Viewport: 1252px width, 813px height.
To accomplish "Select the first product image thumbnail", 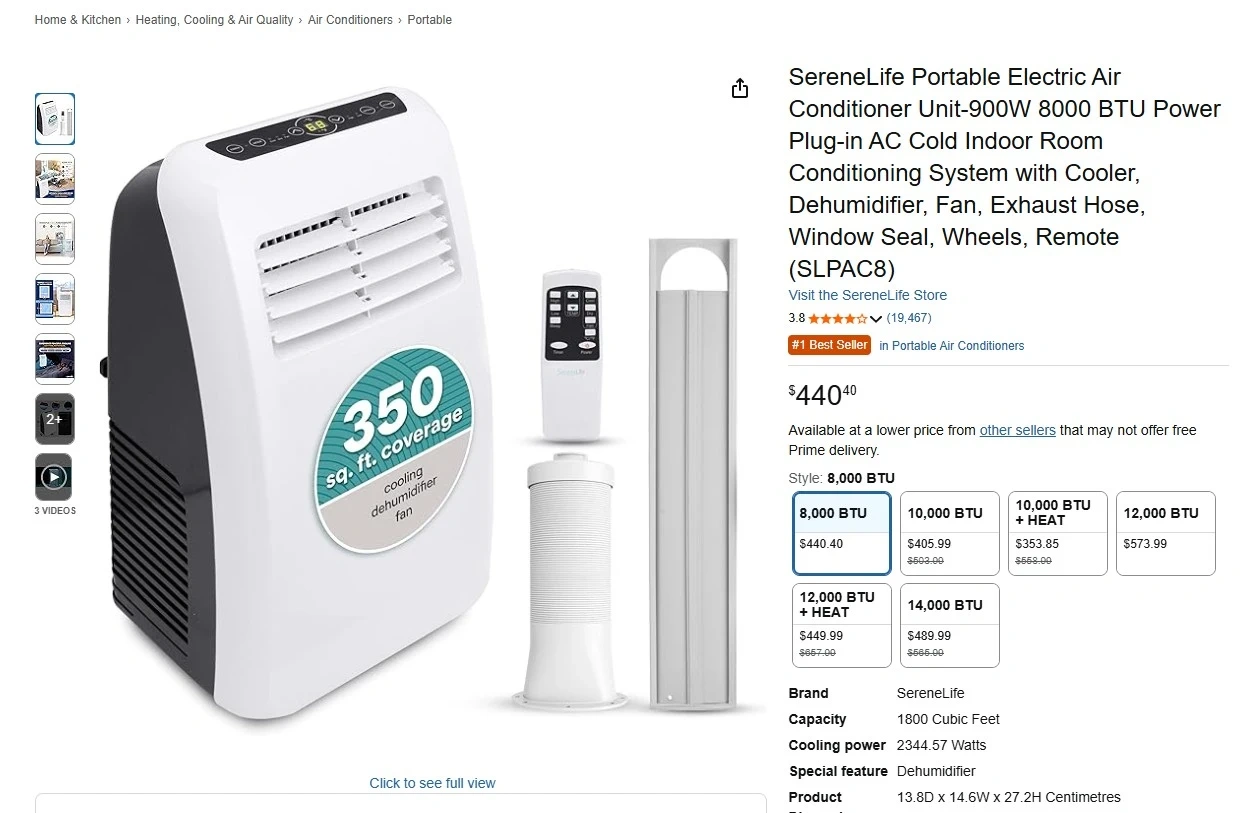I will tap(55, 119).
